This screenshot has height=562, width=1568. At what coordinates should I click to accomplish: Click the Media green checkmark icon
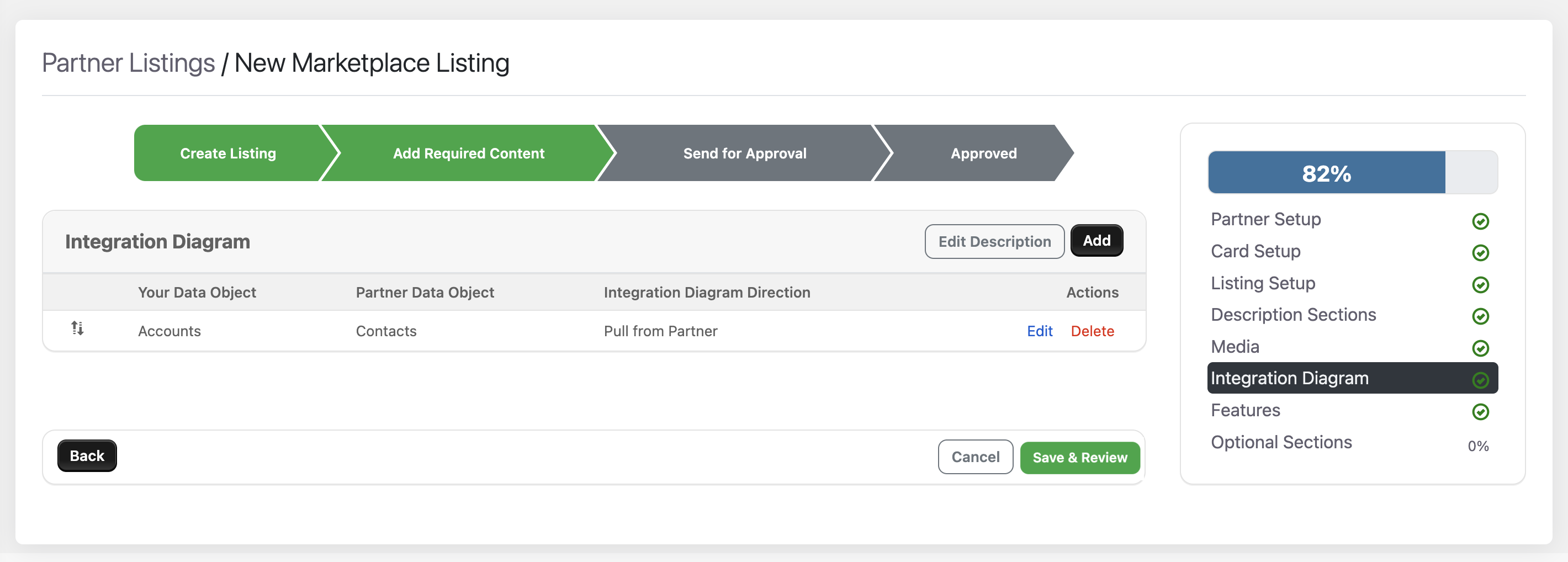(x=1480, y=348)
